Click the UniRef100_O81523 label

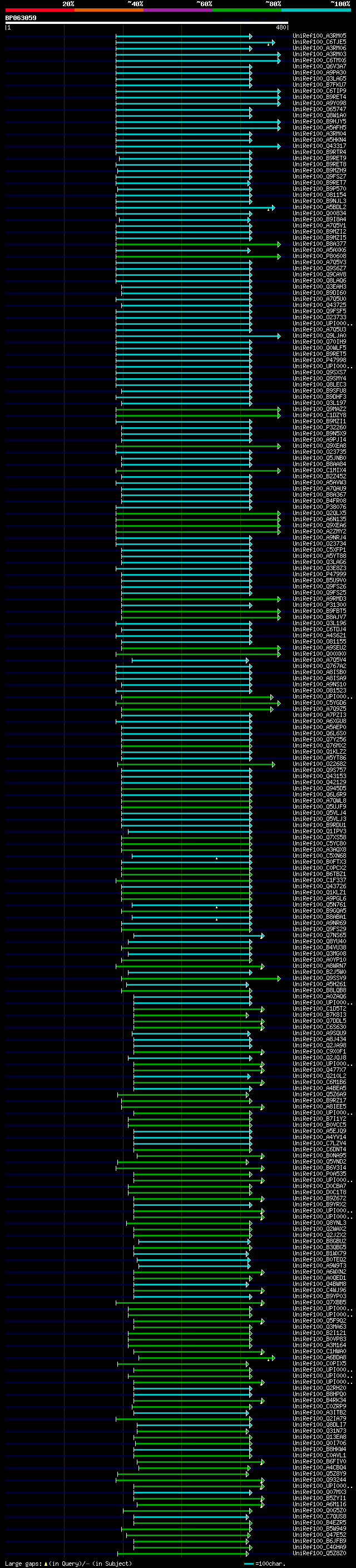tap(319, 690)
